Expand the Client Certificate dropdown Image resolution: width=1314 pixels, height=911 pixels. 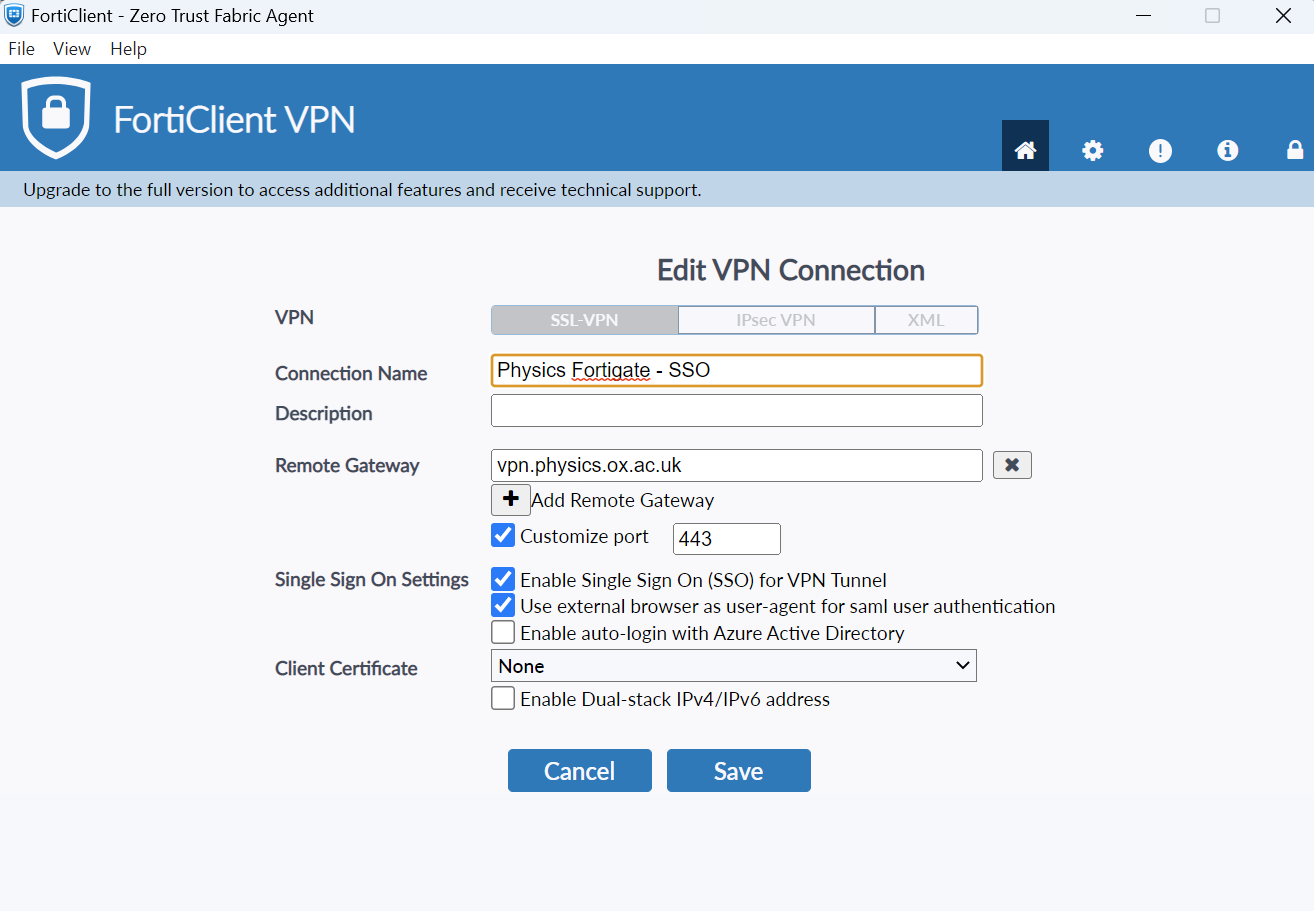[x=733, y=666]
